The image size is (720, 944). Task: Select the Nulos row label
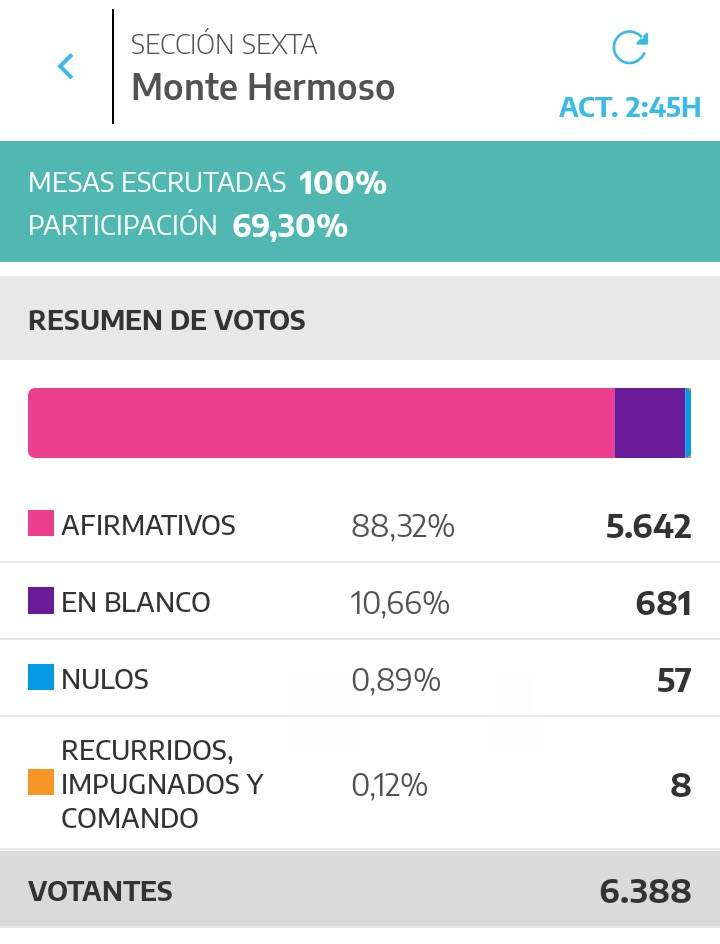pyautogui.click(x=105, y=679)
